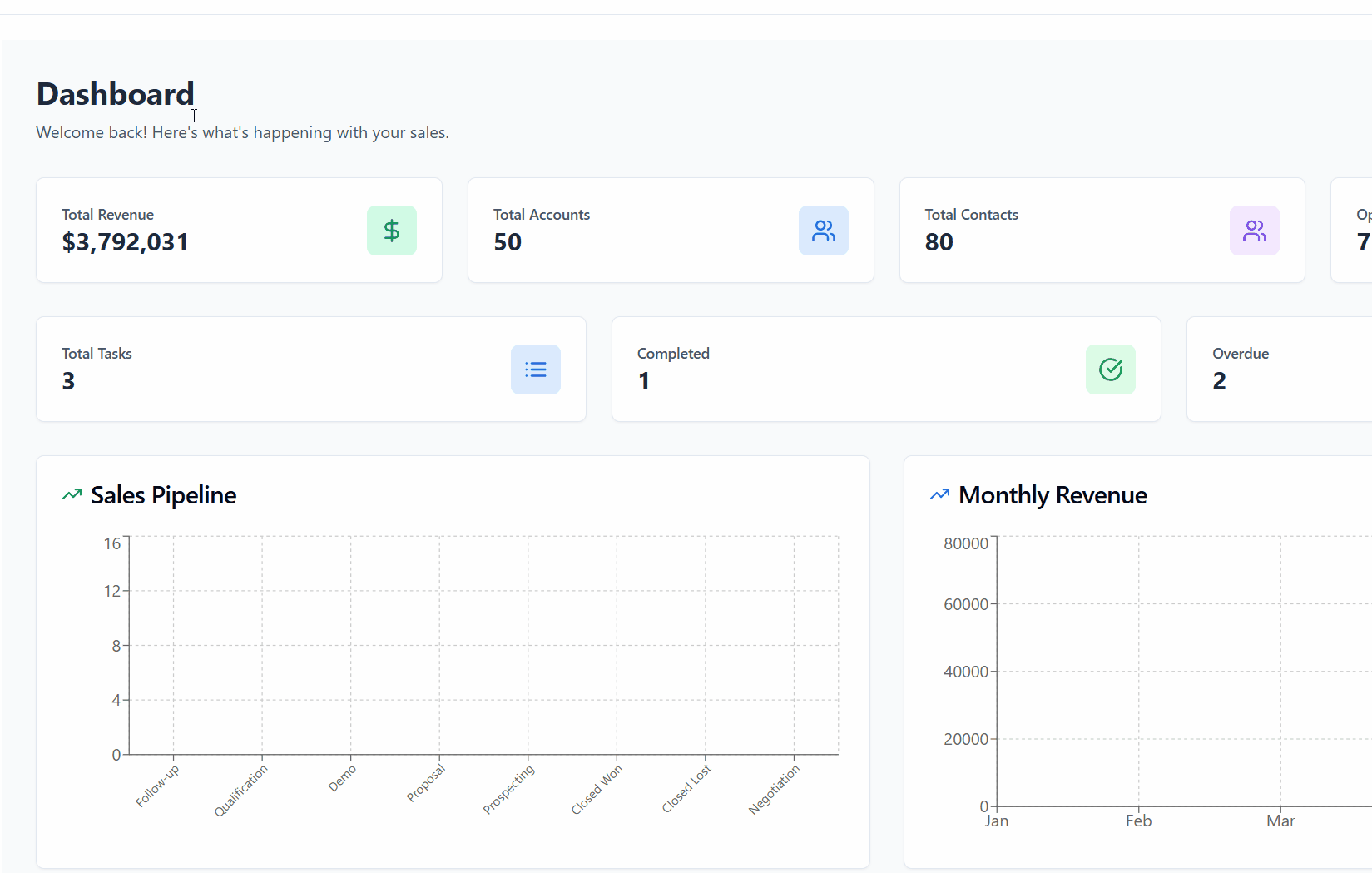This screenshot has height=873, width=1372.
Task: Click the 8 y-axis value on pipeline chart
Action: pos(116,646)
